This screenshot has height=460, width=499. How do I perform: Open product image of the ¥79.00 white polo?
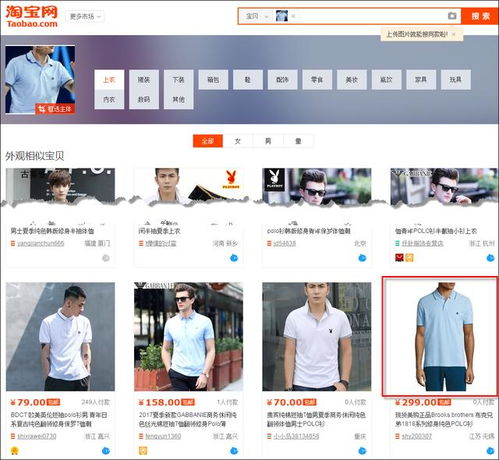(60, 337)
